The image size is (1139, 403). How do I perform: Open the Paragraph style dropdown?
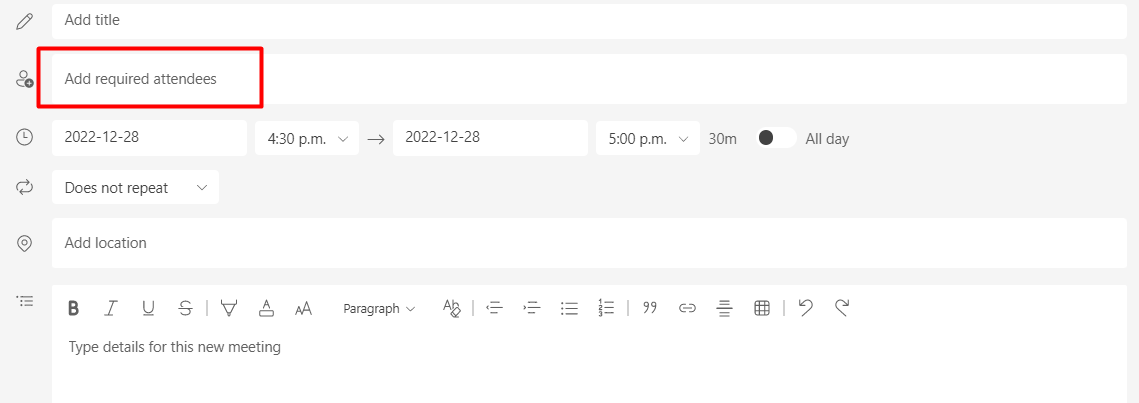379,309
